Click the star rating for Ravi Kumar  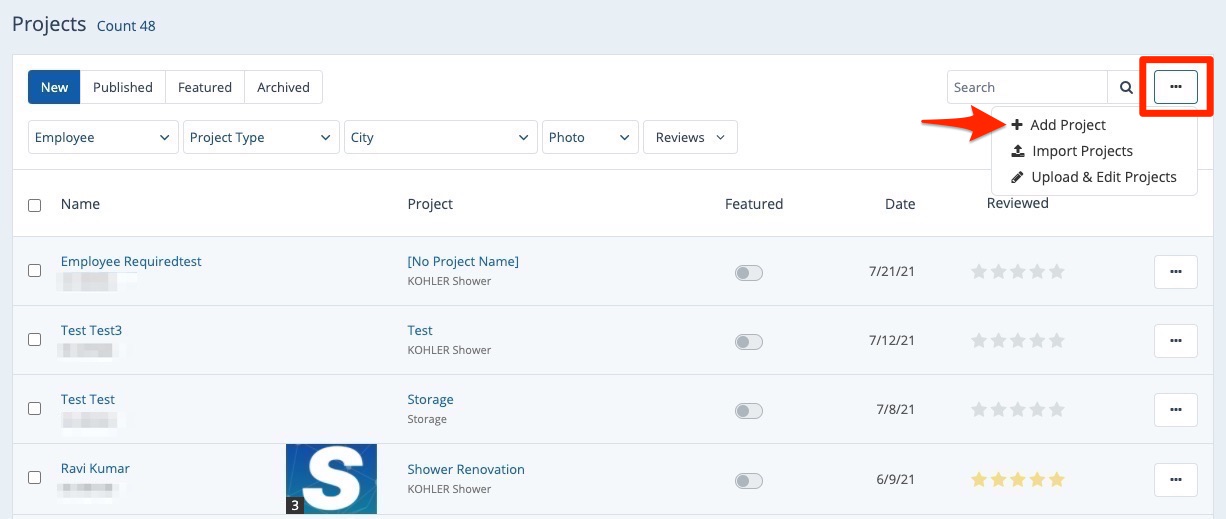tap(1017, 480)
